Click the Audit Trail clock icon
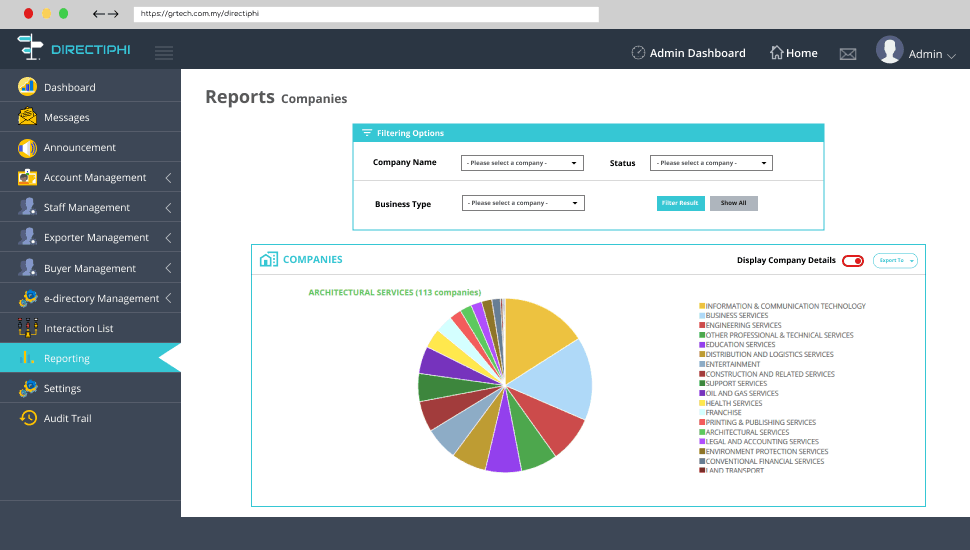Viewport: 970px width, 550px height. click(27, 418)
